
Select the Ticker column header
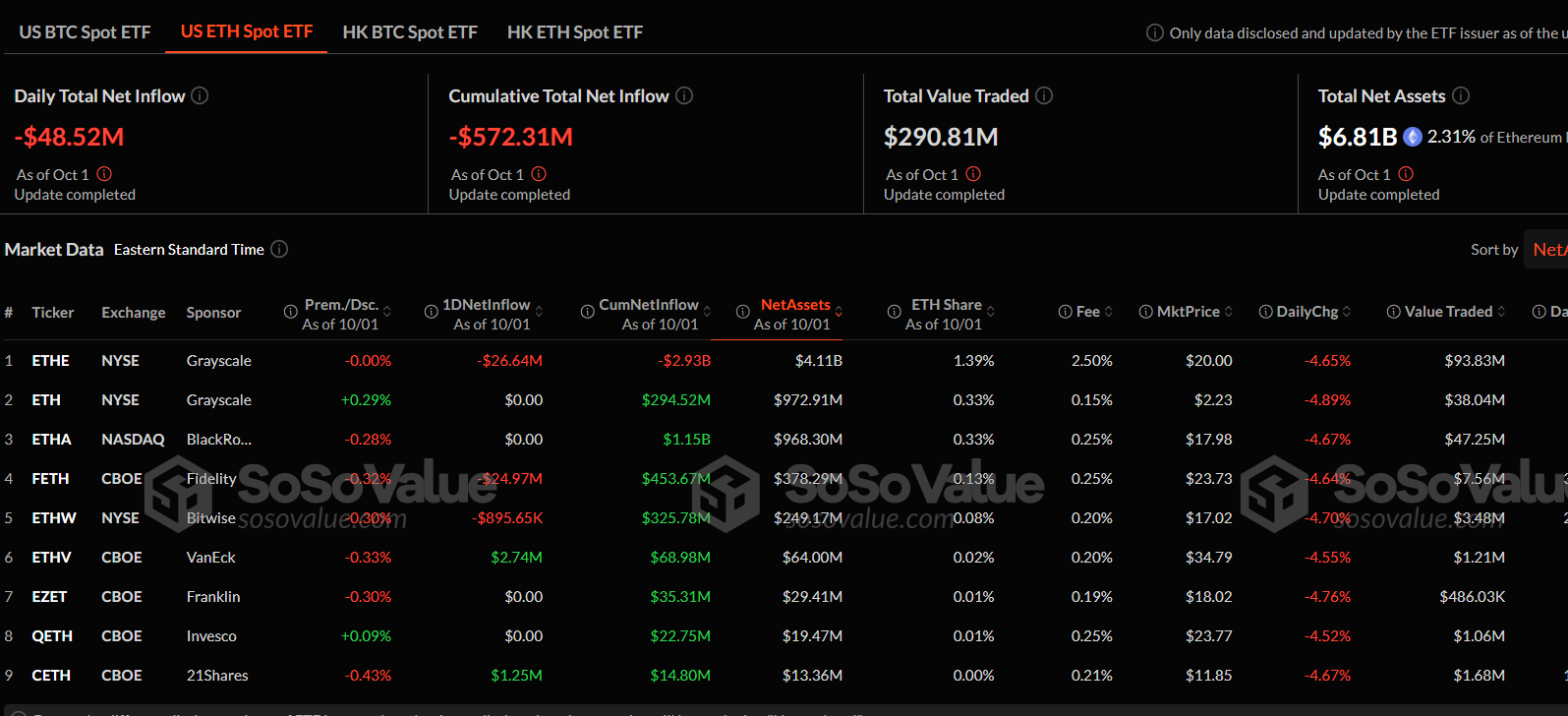[53, 312]
